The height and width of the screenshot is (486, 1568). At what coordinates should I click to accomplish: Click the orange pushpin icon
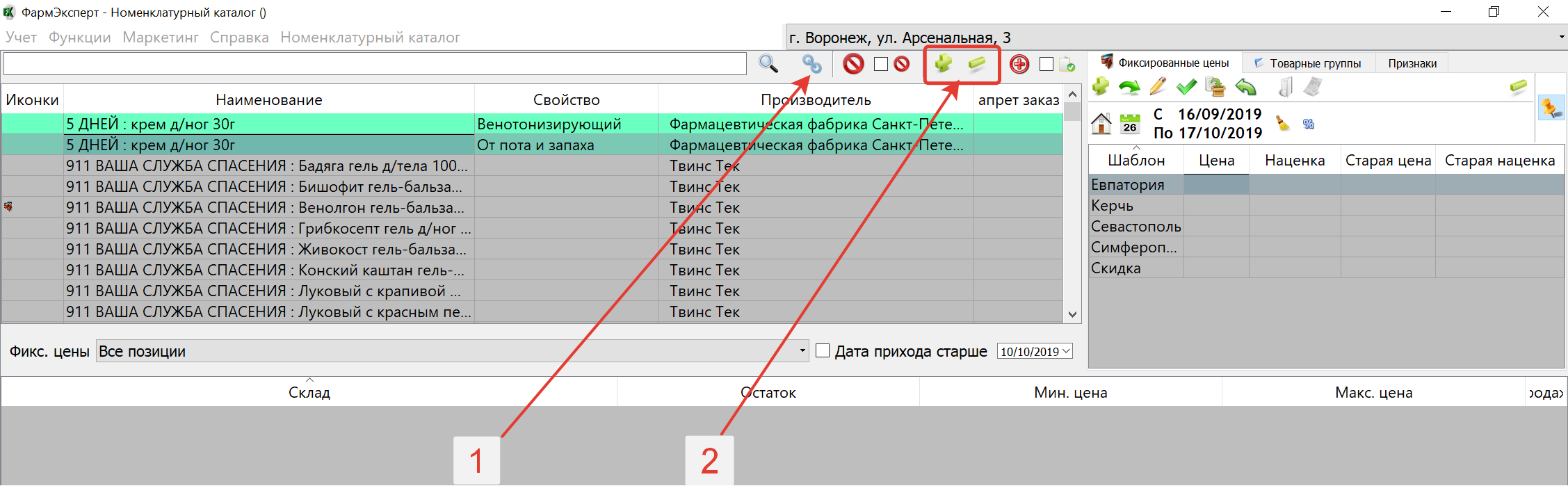point(1551,108)
